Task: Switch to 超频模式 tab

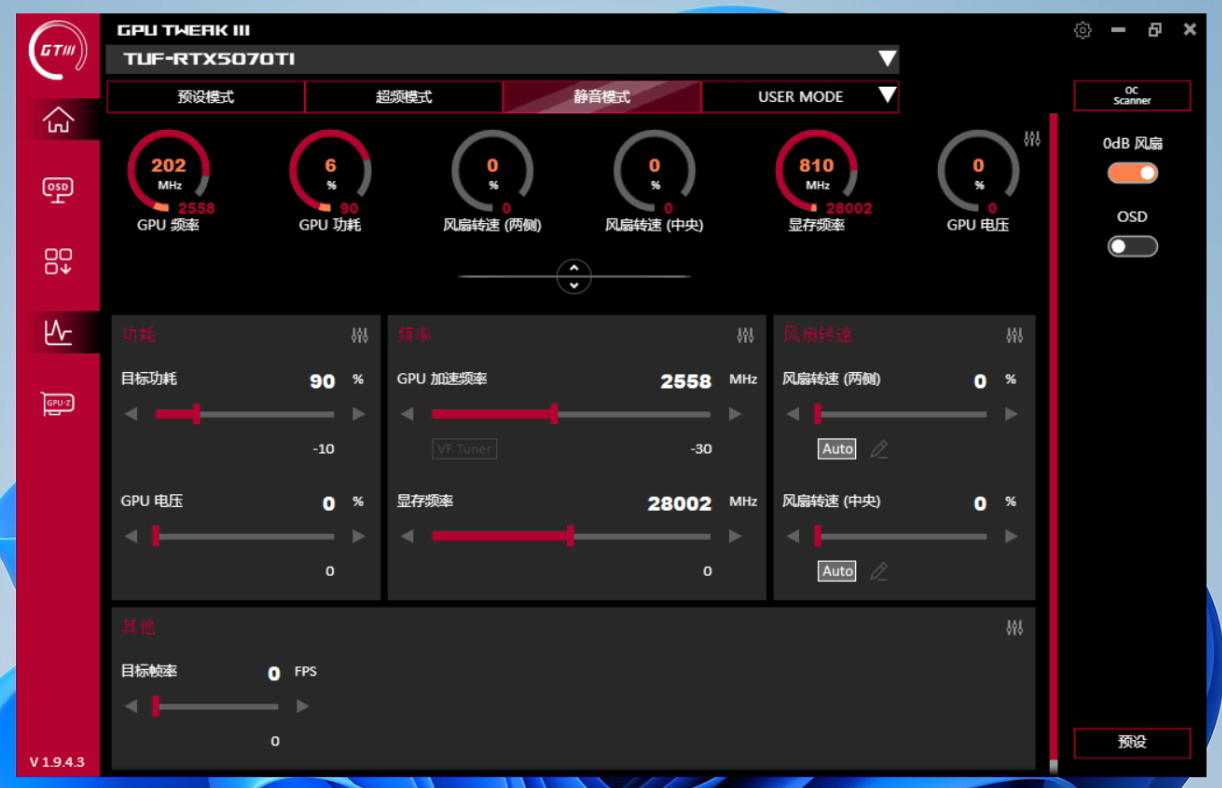Action: coord(404,97)
